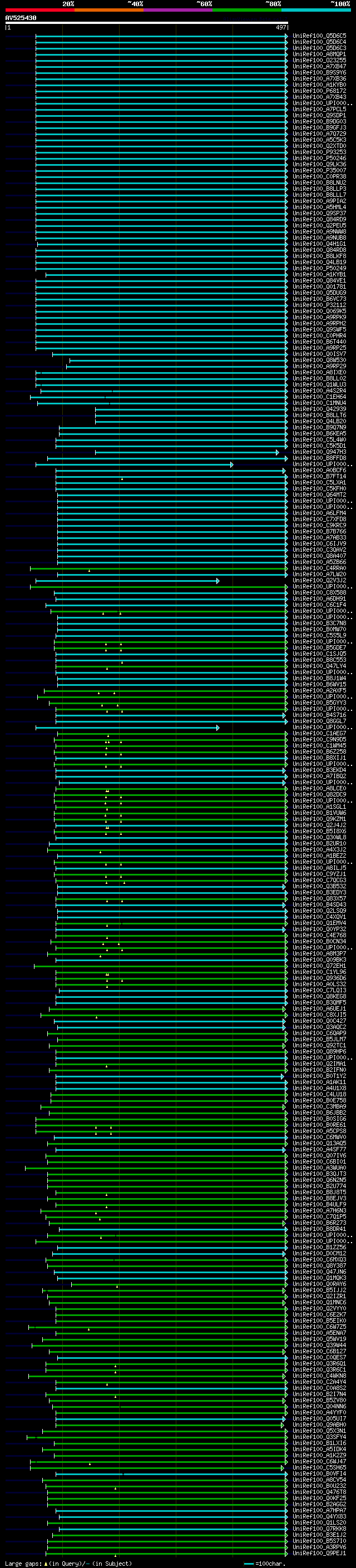Click the UniRef100_P93253 entry
Image resolution: width=356 pixels, height=1568 pixels.
(319, 152)
